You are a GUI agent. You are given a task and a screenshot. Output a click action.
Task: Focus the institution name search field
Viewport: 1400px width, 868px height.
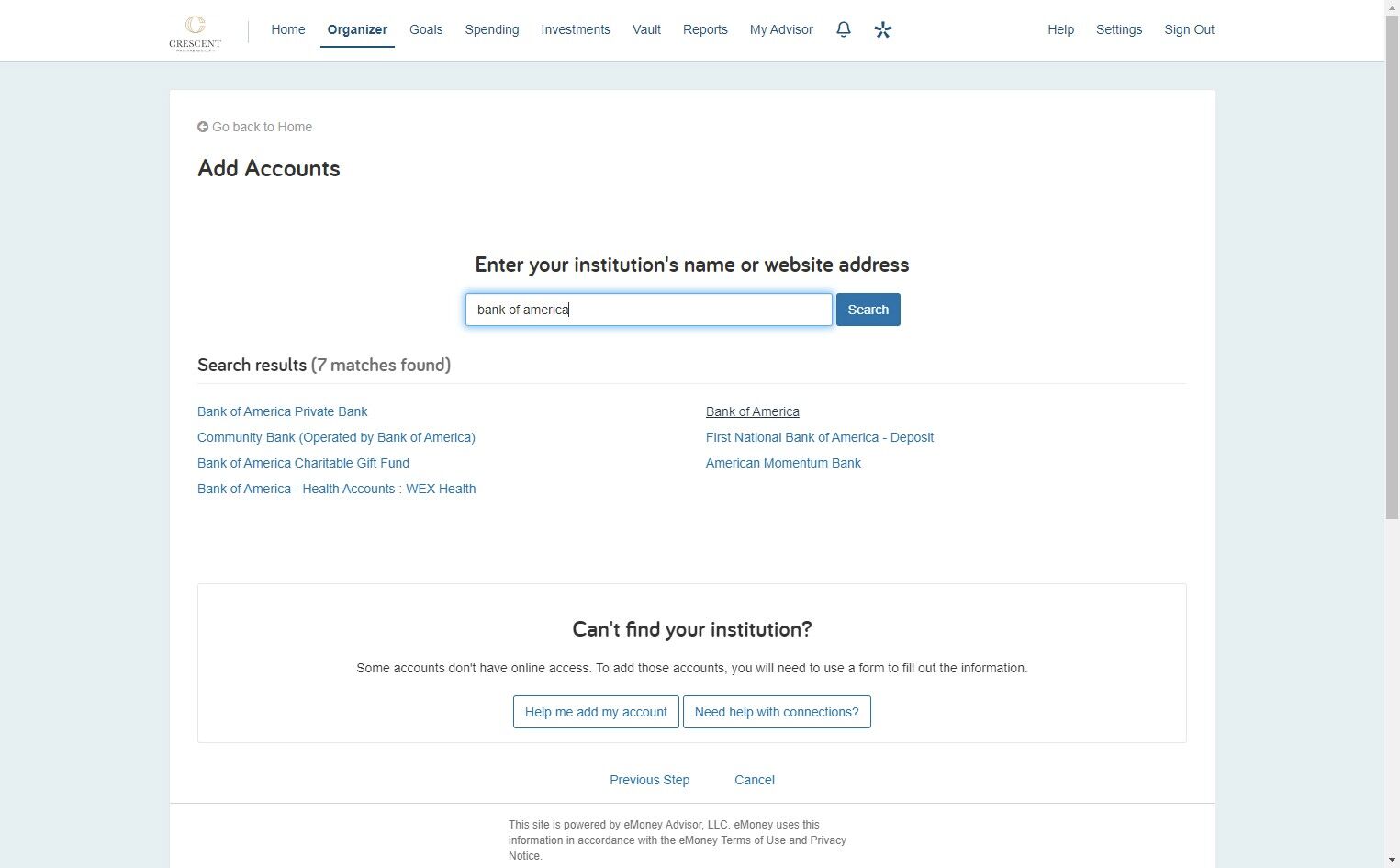(x=649, y=310)
